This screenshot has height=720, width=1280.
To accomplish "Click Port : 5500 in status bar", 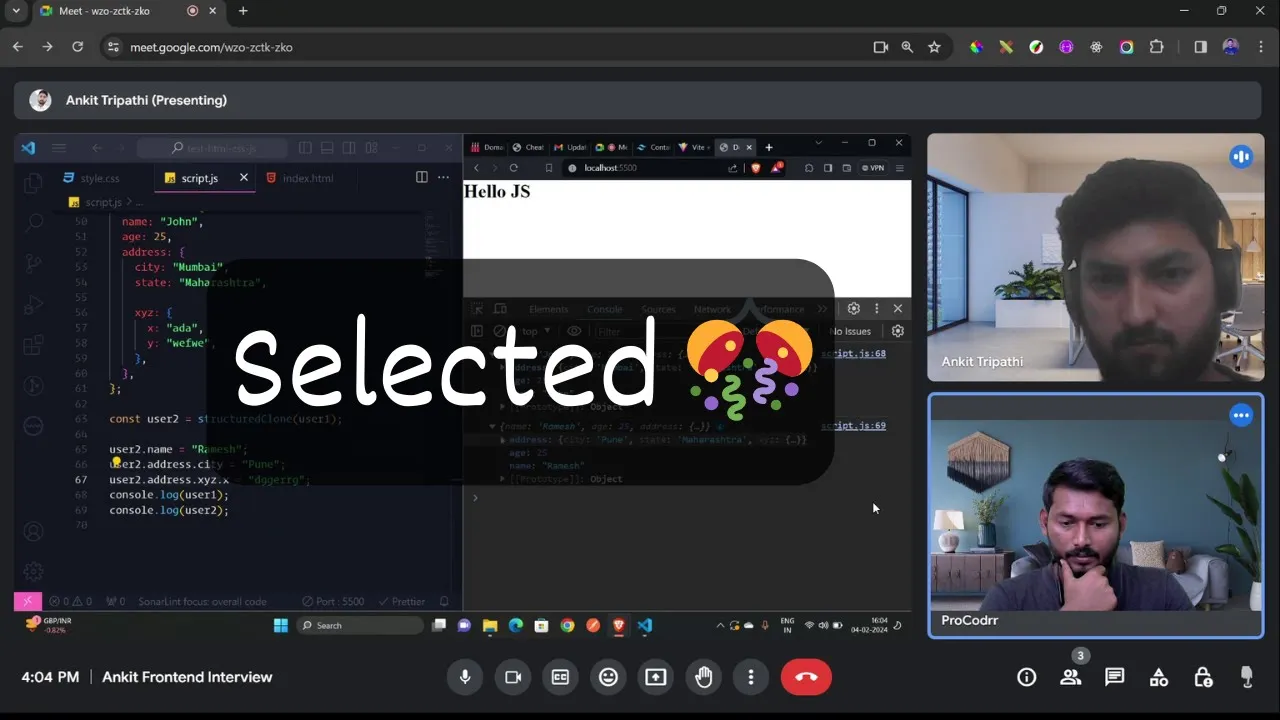I will [334, 602].
